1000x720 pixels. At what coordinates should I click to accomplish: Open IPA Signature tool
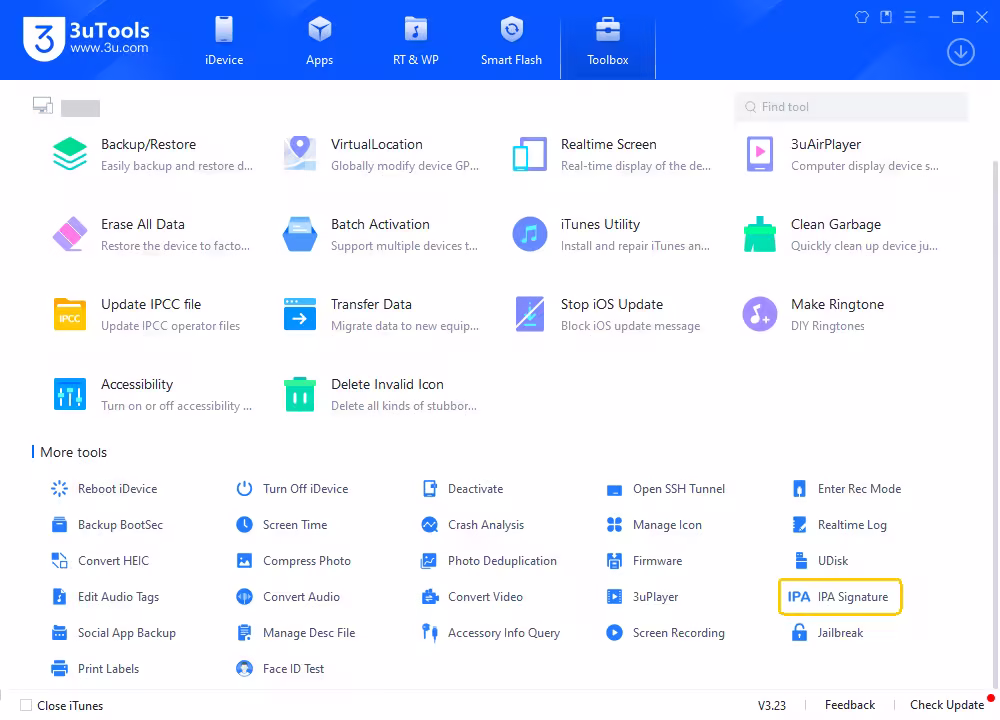point(840,597)
